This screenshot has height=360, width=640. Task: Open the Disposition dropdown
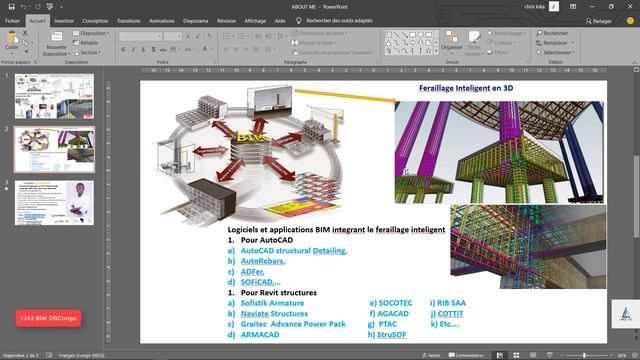(x=91, y=33)
